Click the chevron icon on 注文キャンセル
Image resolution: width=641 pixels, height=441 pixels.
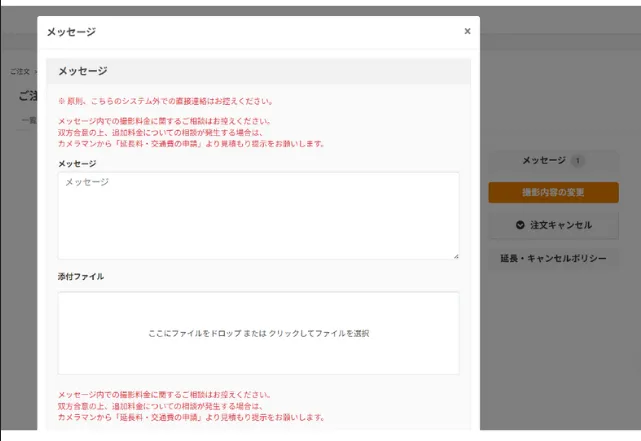(520, 225)
